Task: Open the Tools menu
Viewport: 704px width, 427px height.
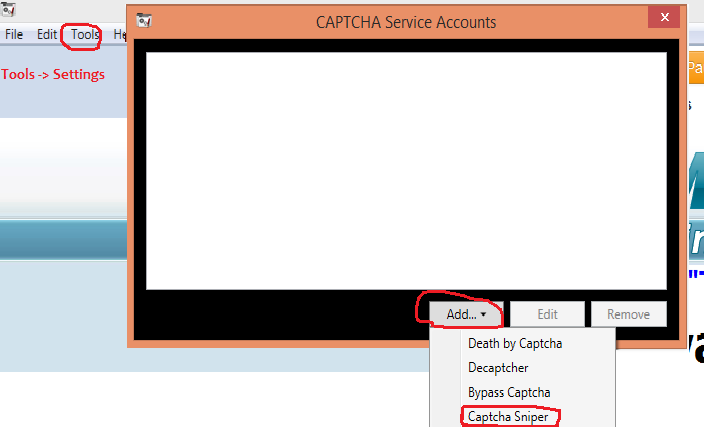Action: [x=85, y=34]
